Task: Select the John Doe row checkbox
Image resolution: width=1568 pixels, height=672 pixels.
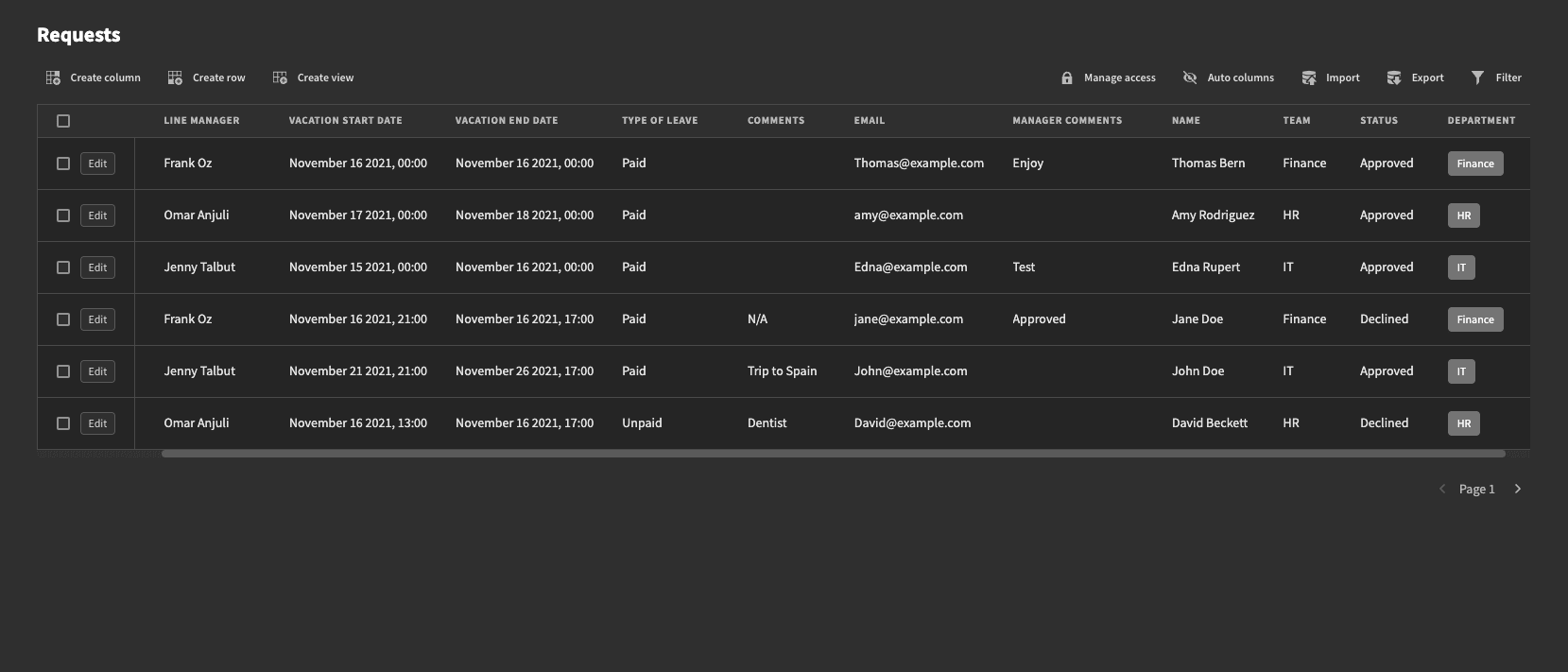Action: pos(63,371)
